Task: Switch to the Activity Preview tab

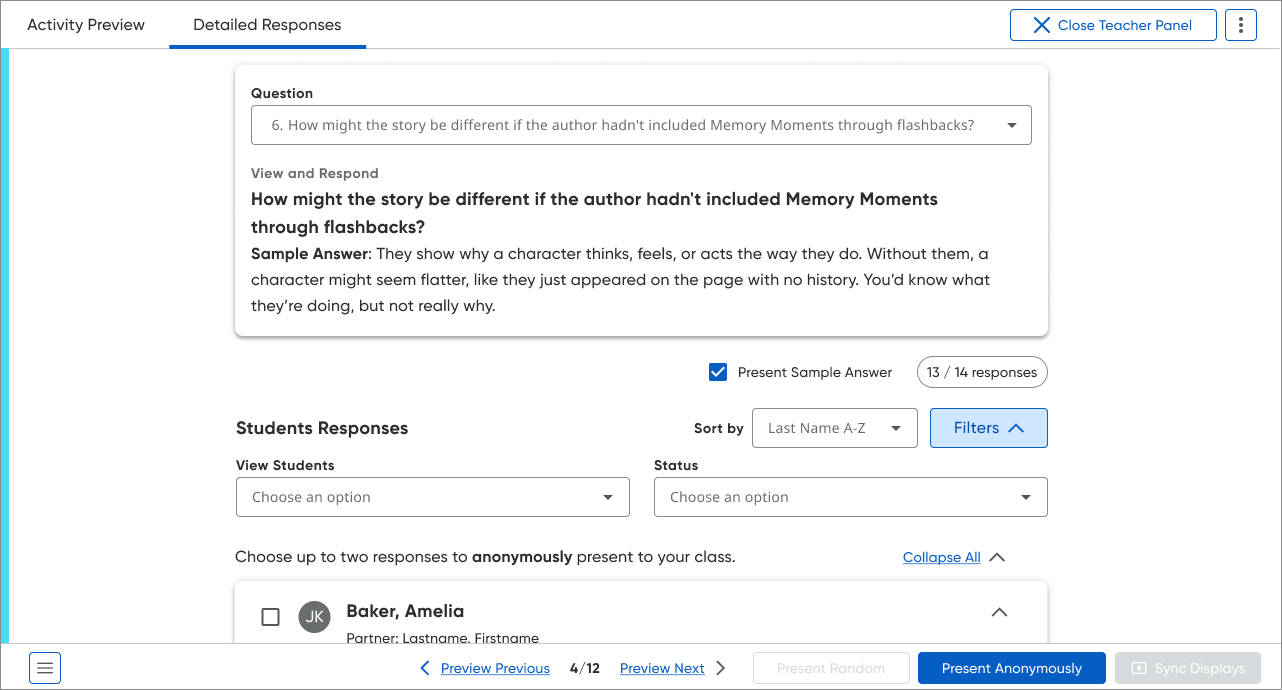Action: pyautogui.click(x=86, y=25)
